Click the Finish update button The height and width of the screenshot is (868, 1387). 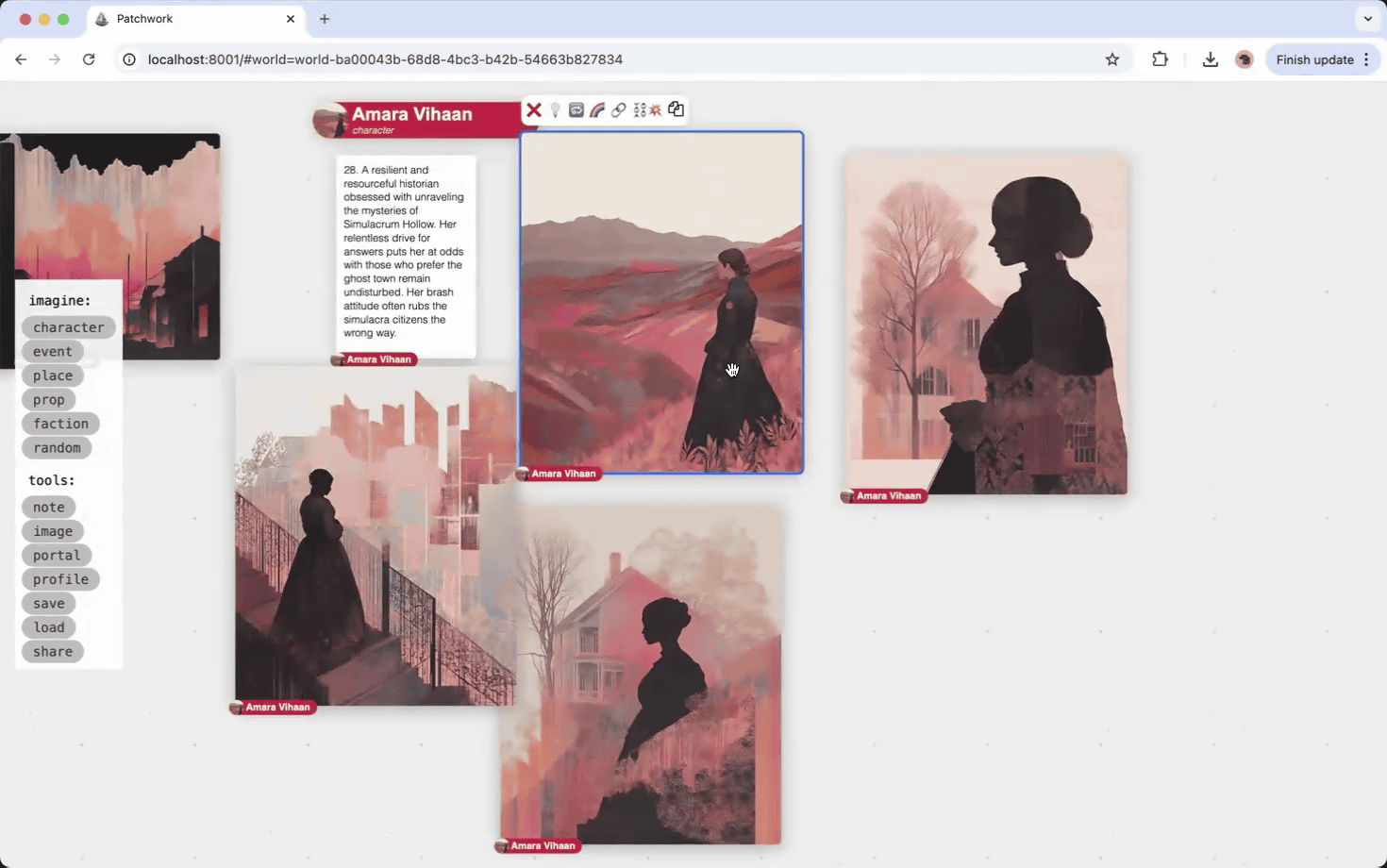(x=1315, y=58)
